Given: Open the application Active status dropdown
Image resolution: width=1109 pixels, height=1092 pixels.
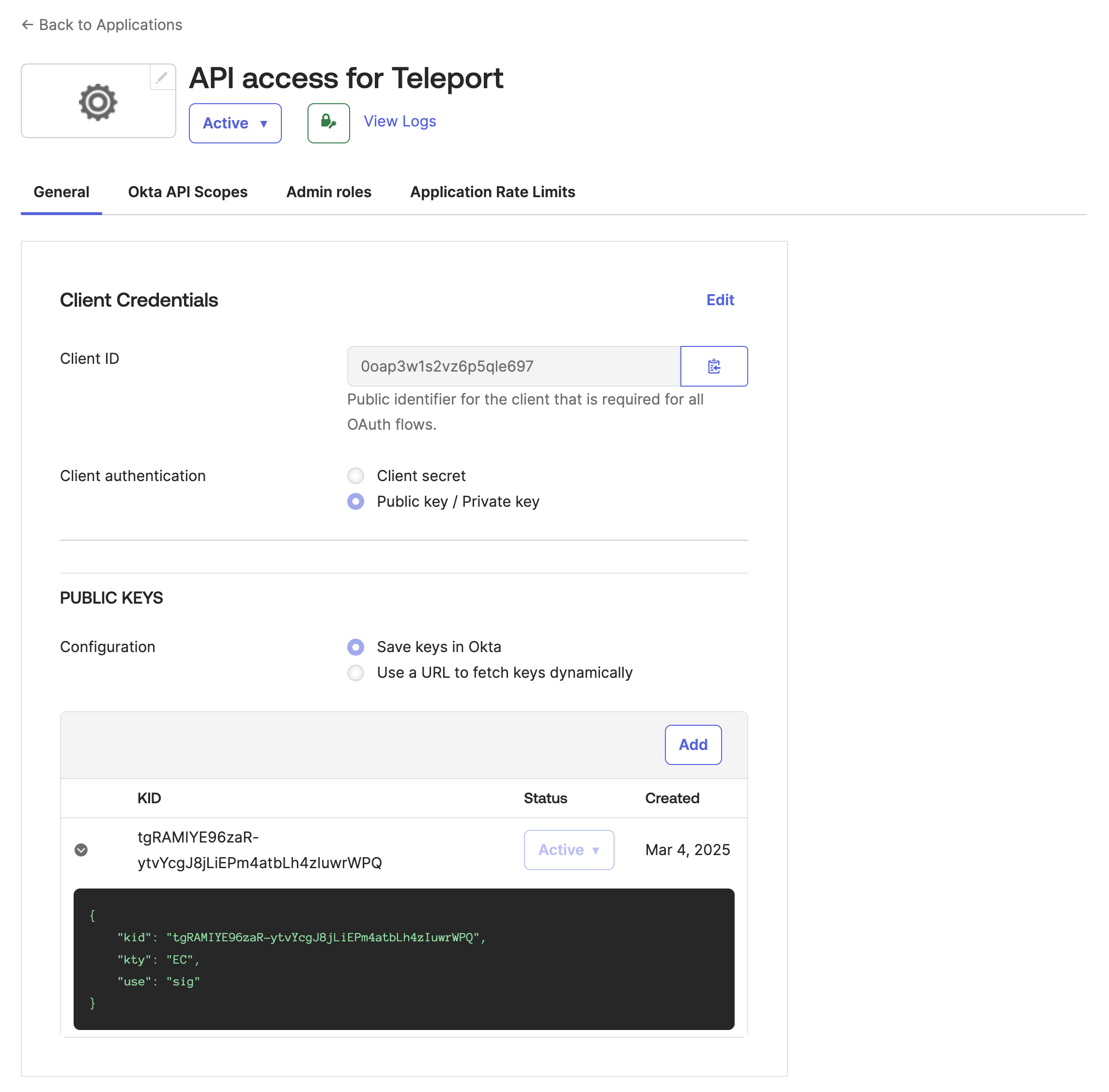Looking at the screenshot, I should pos(234,123).
